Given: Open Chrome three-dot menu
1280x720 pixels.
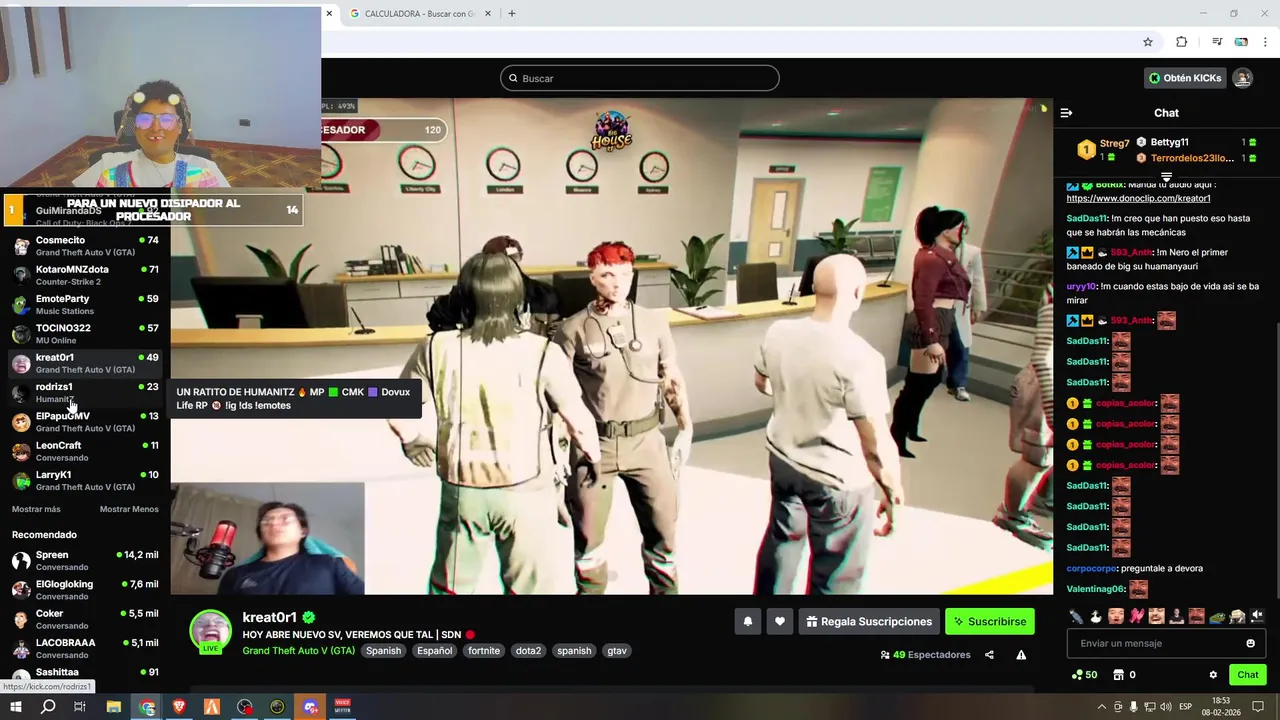Looking at the screenshot, I should (x=1265, y=42).
